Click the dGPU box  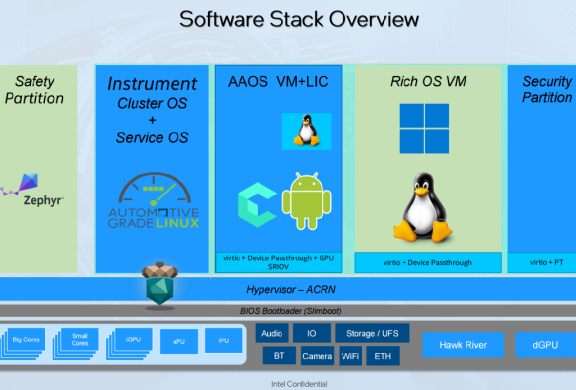pos(545,345)
